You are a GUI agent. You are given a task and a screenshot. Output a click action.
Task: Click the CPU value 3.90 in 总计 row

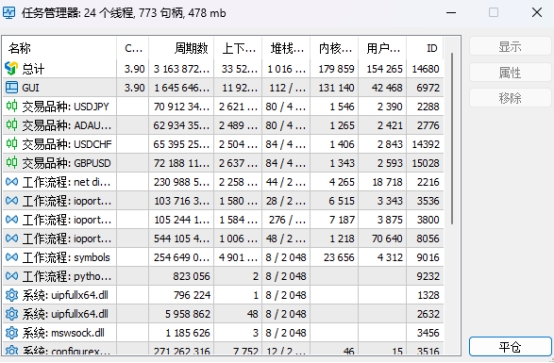135,69
